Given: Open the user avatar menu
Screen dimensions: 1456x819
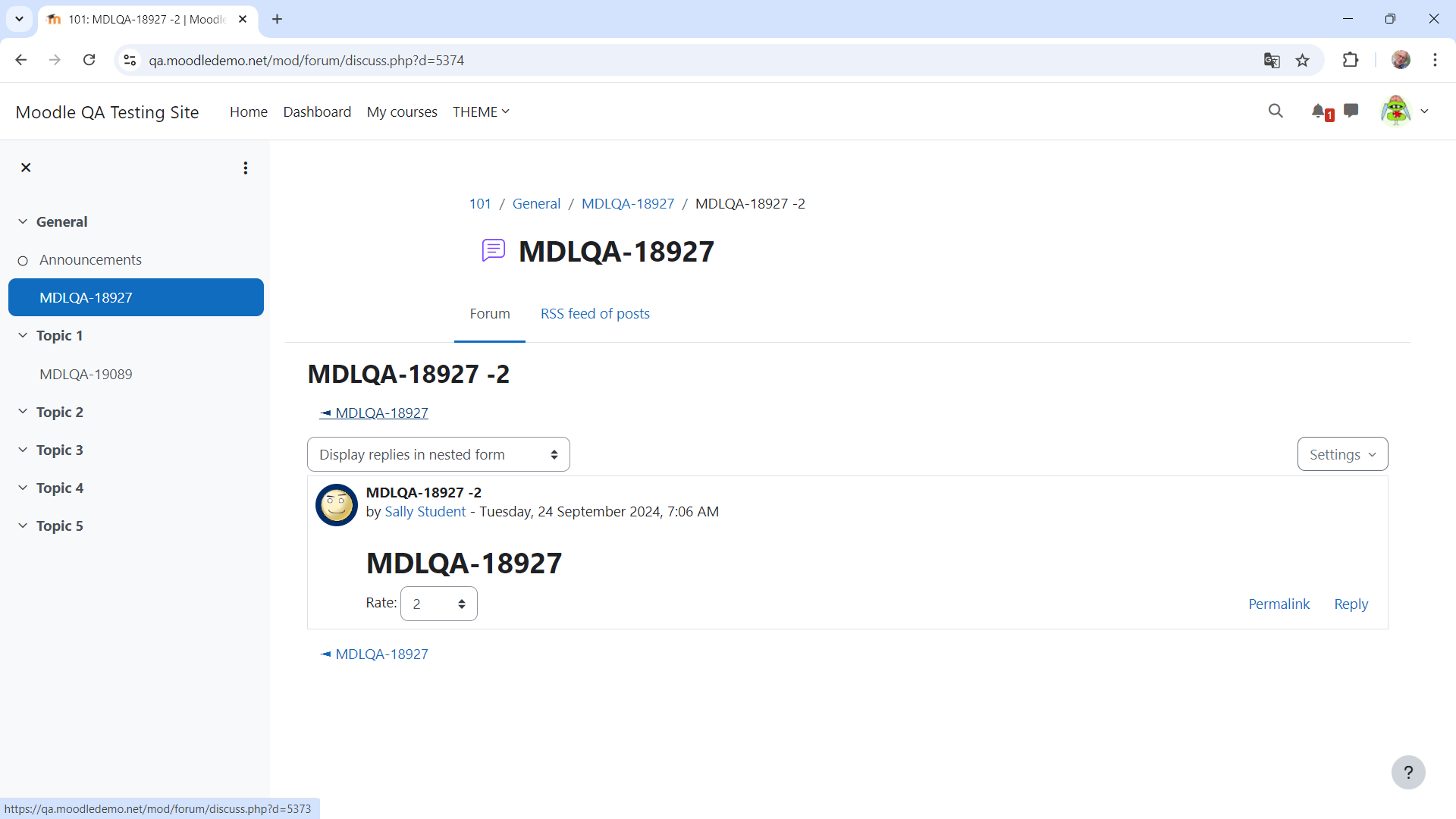Looking at the screenshot, I should tap(1395, 111).
